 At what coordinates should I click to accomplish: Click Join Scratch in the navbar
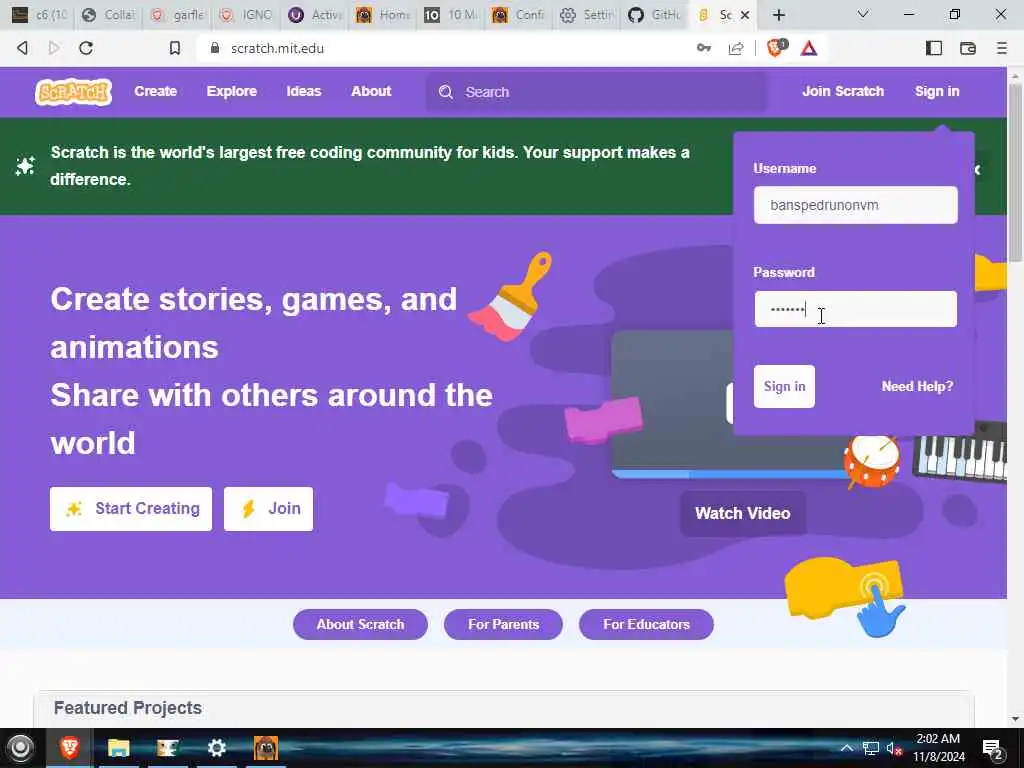click(842, 91)
